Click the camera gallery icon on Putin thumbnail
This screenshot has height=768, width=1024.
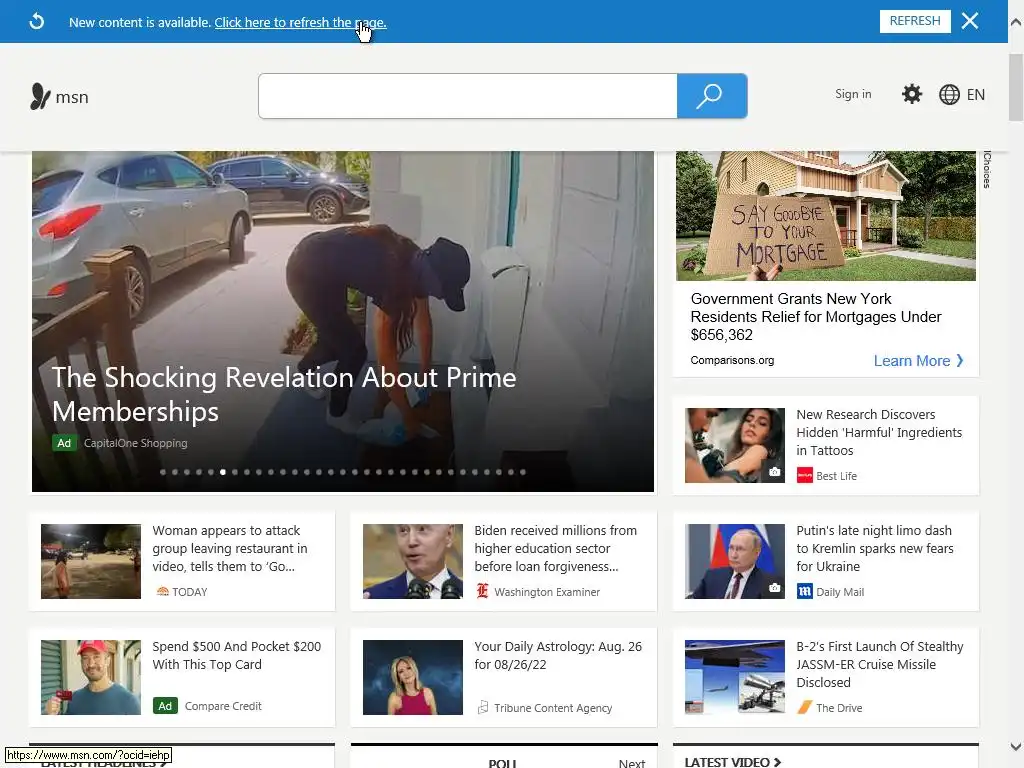click(x=775, y=588)
